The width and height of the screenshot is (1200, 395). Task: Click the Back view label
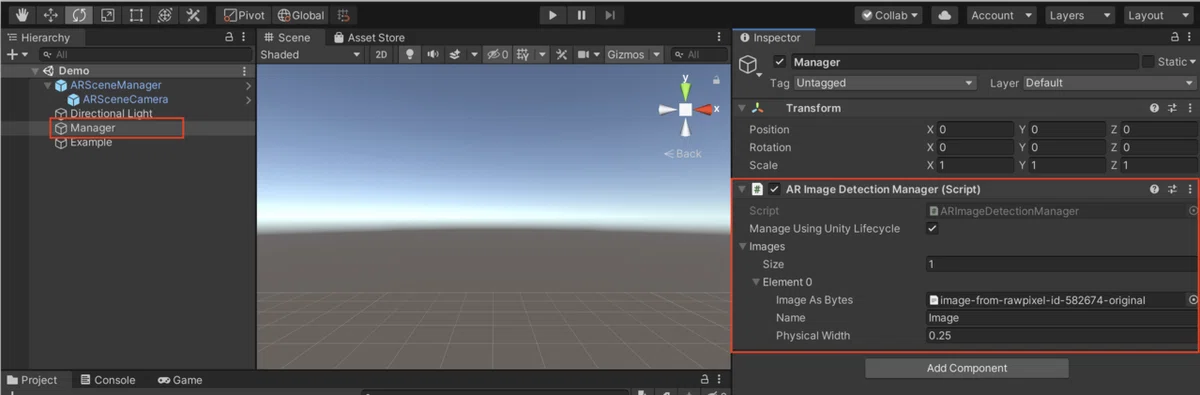pyautogui.click(x=683, y=154)
